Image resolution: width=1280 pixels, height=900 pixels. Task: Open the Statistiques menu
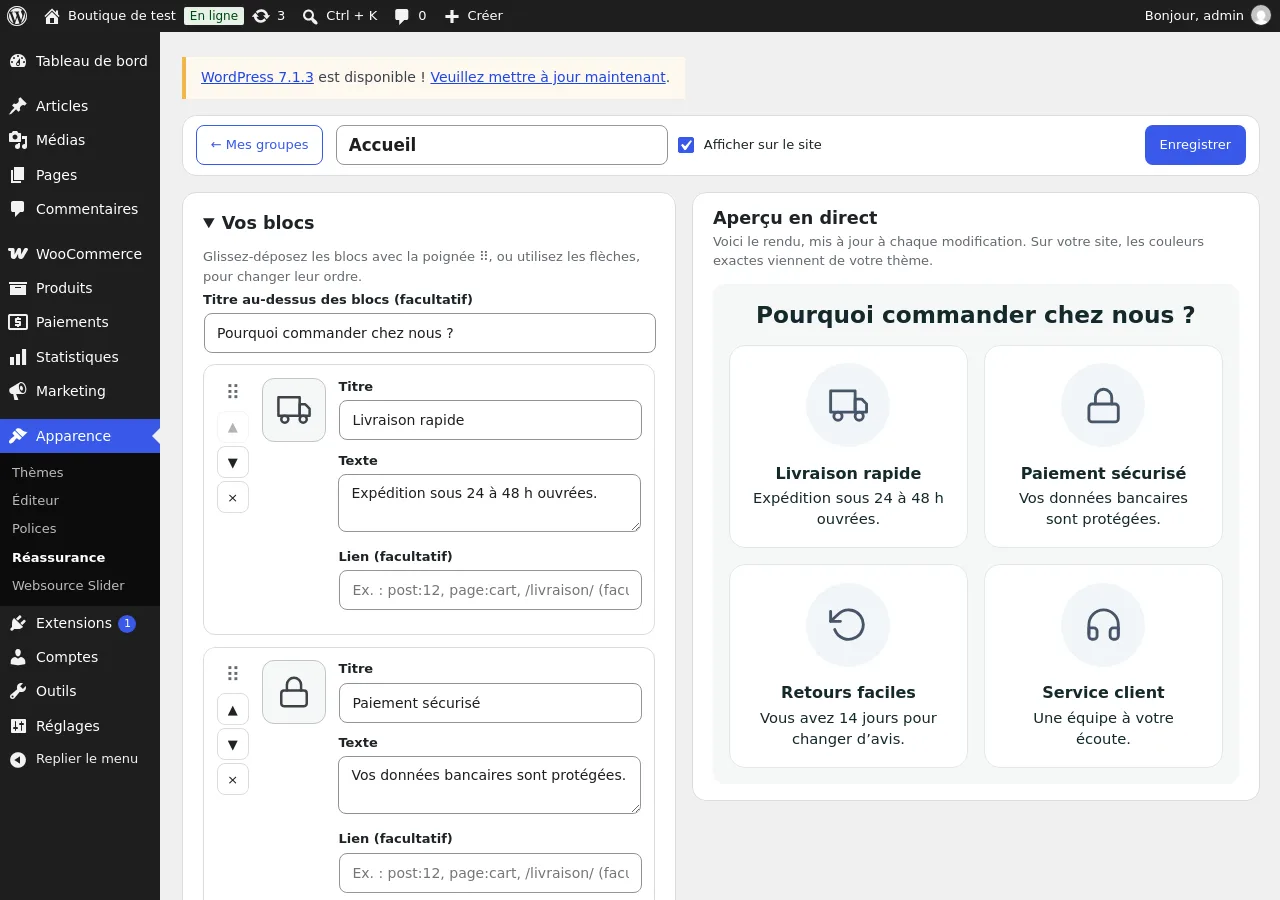tap(80, 357)
